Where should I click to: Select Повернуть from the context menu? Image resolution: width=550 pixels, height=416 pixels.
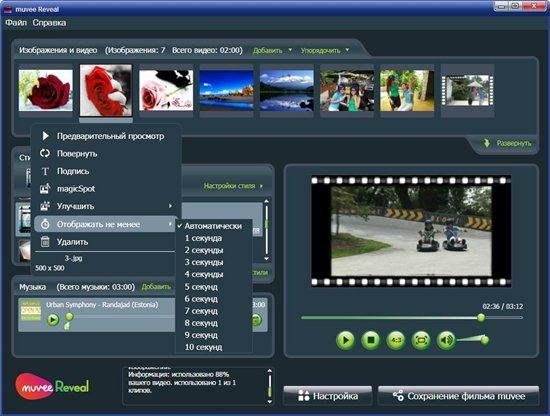point(77,154)
